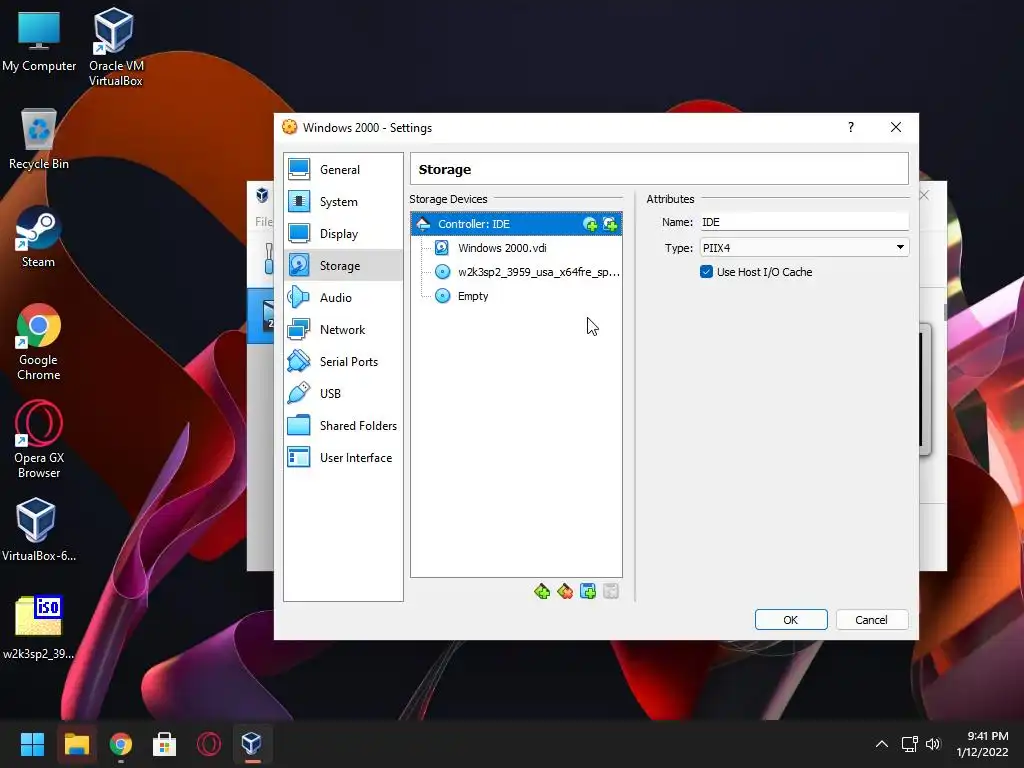This screenshot has width=1024, height=768.
Task: Open USB settings category
Action: coord(344,394)
